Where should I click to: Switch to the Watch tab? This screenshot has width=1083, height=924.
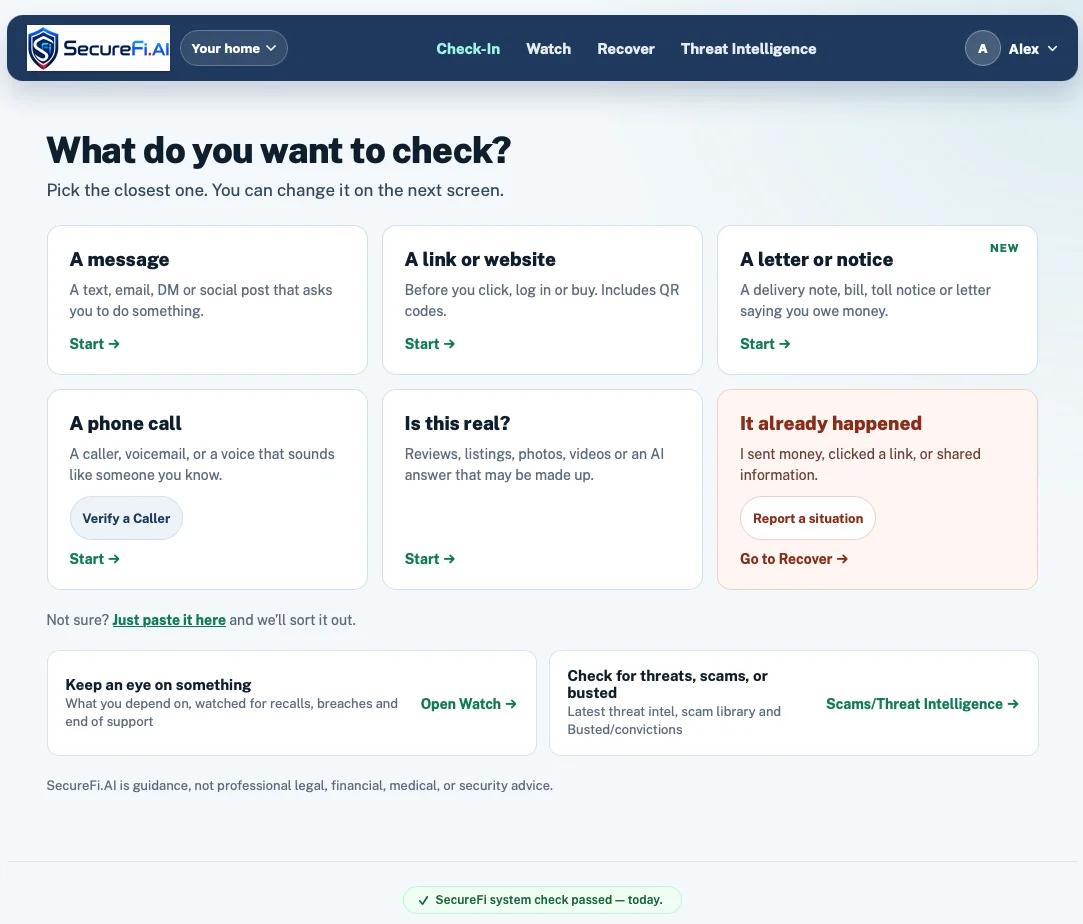548,49
